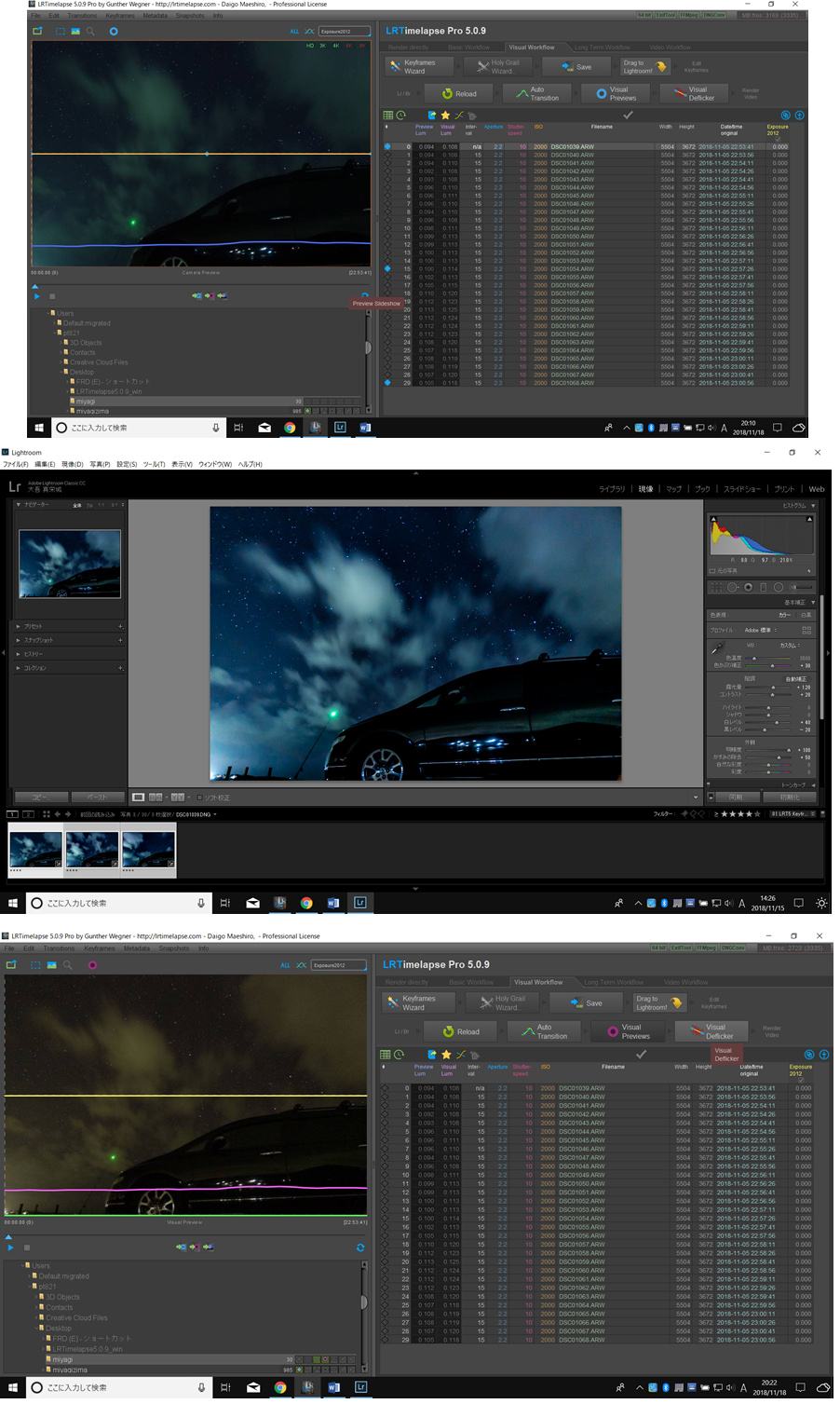
Task: Open Transitions menu in top LRTimelapse window
Action: 82,16
